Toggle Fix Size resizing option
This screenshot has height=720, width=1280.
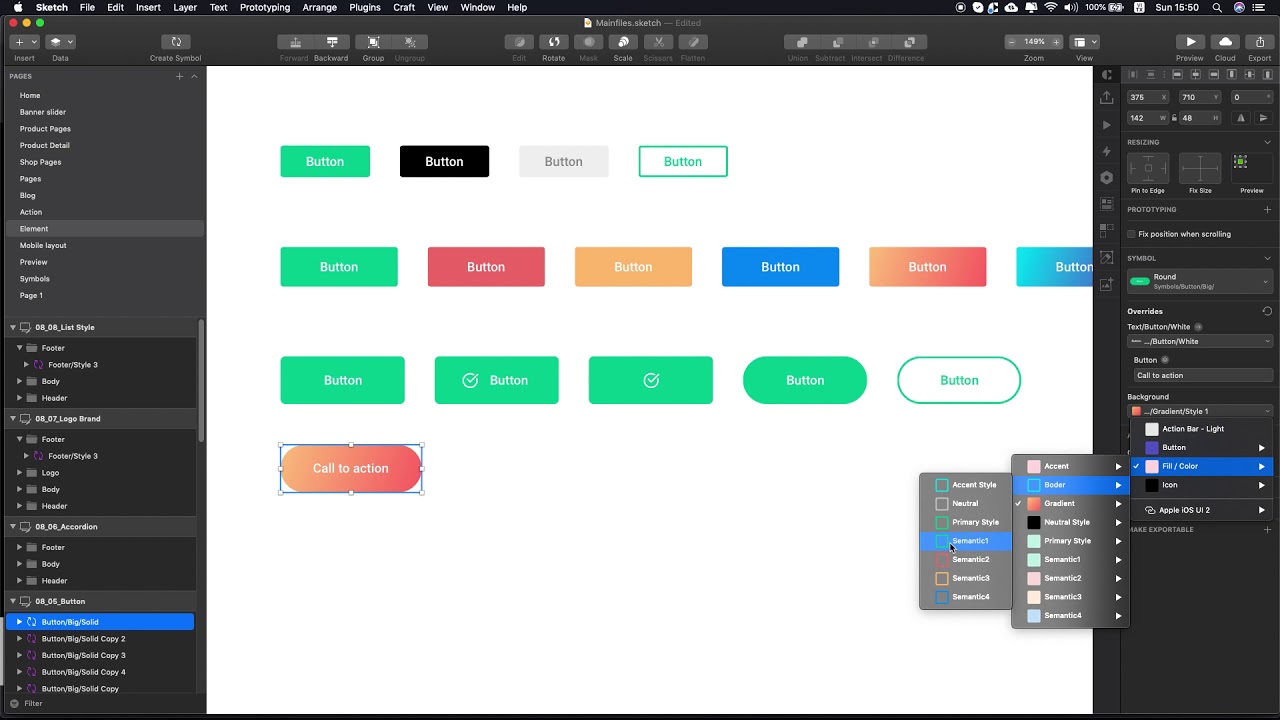pos(1200,168)
